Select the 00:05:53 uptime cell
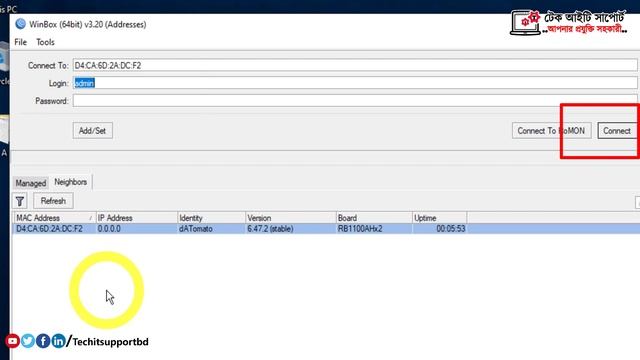This screenshot has height=360, width=640. point(439,229)
